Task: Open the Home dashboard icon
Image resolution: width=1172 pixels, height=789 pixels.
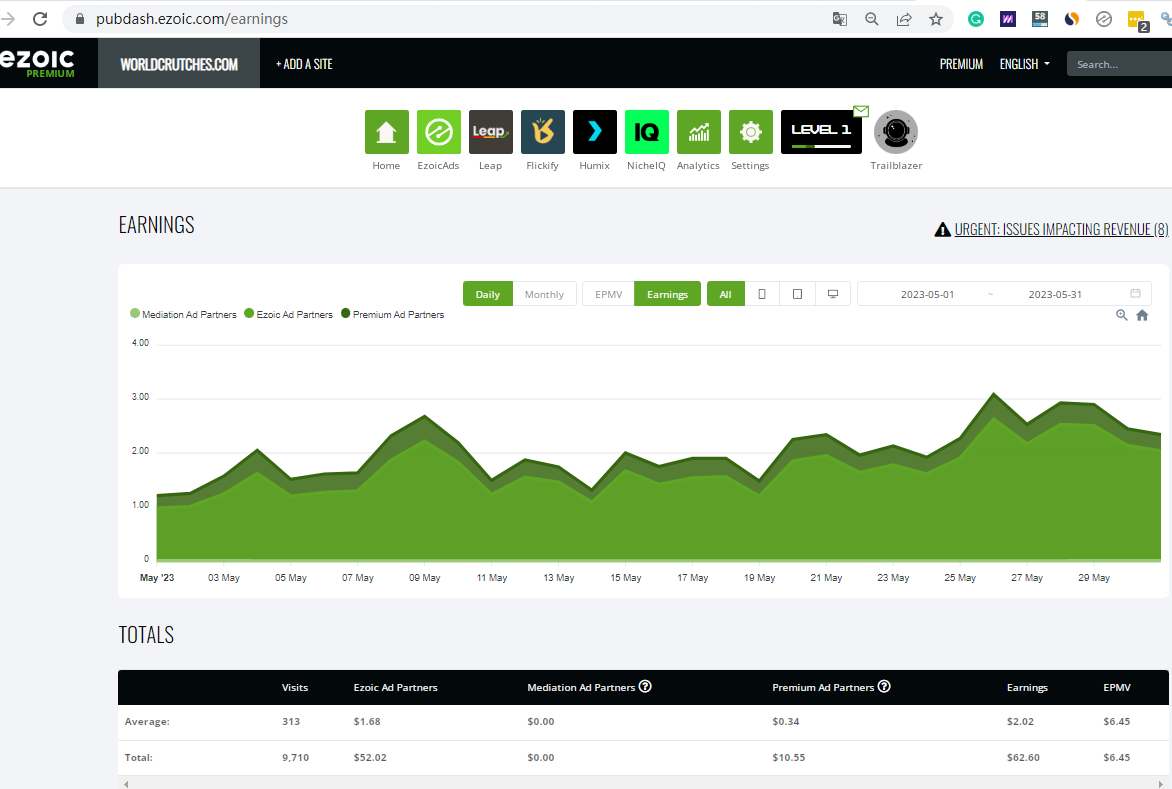Action: [386, 132]
